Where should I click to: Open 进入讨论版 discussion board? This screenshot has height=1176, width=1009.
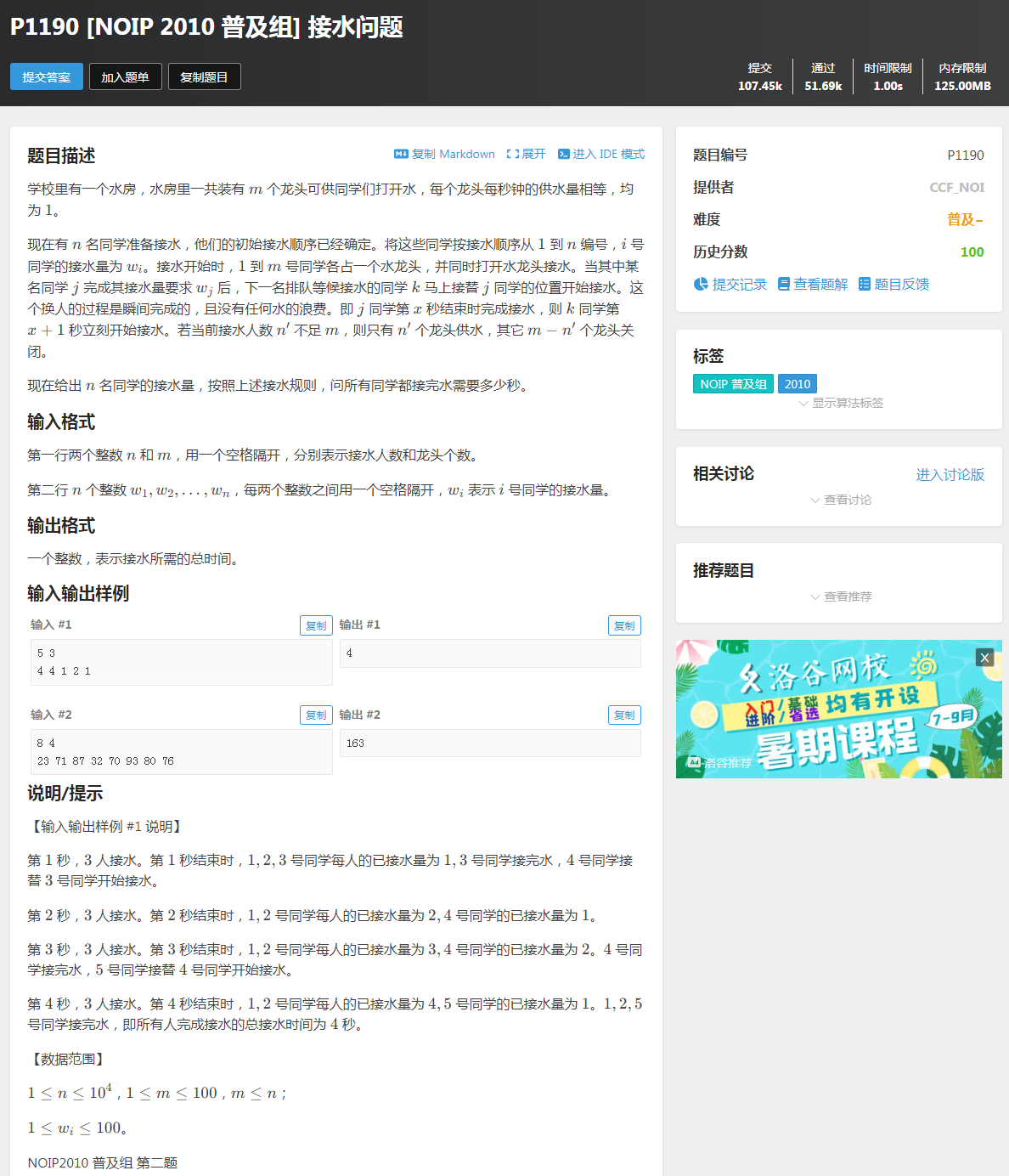(950, 475)
